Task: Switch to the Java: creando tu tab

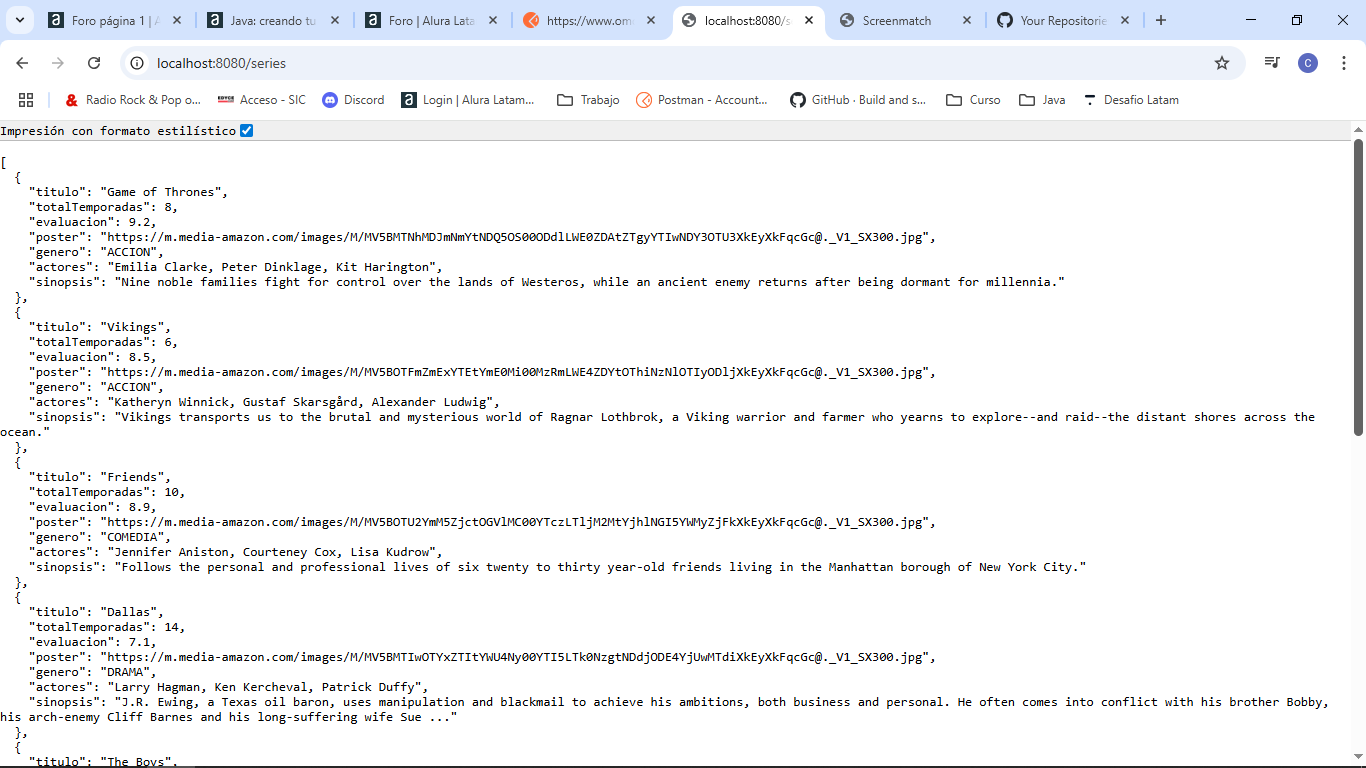Action: pos(263,20)
